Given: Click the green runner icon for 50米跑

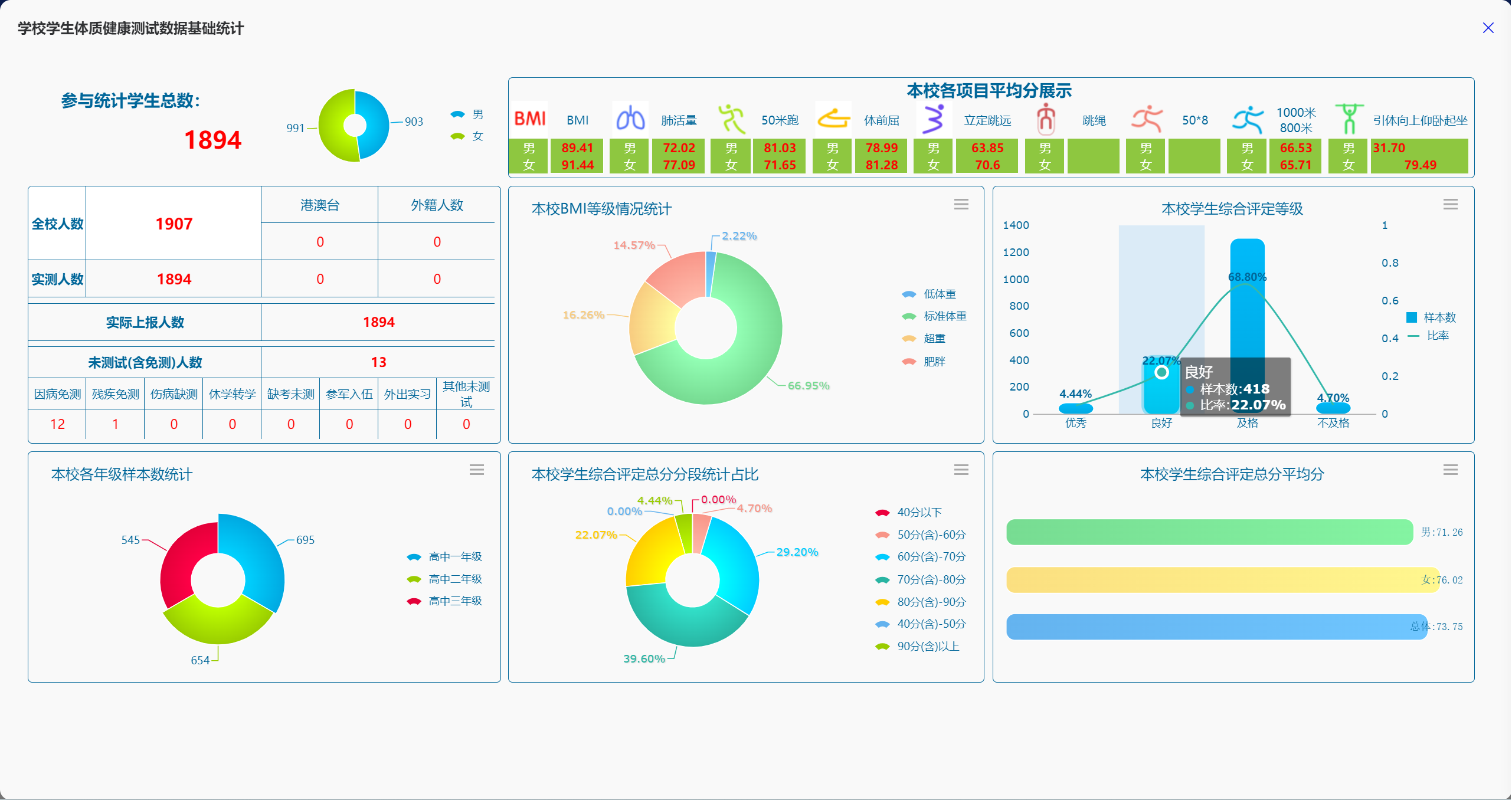Looking at the screenshot, I should pos(731,119).
